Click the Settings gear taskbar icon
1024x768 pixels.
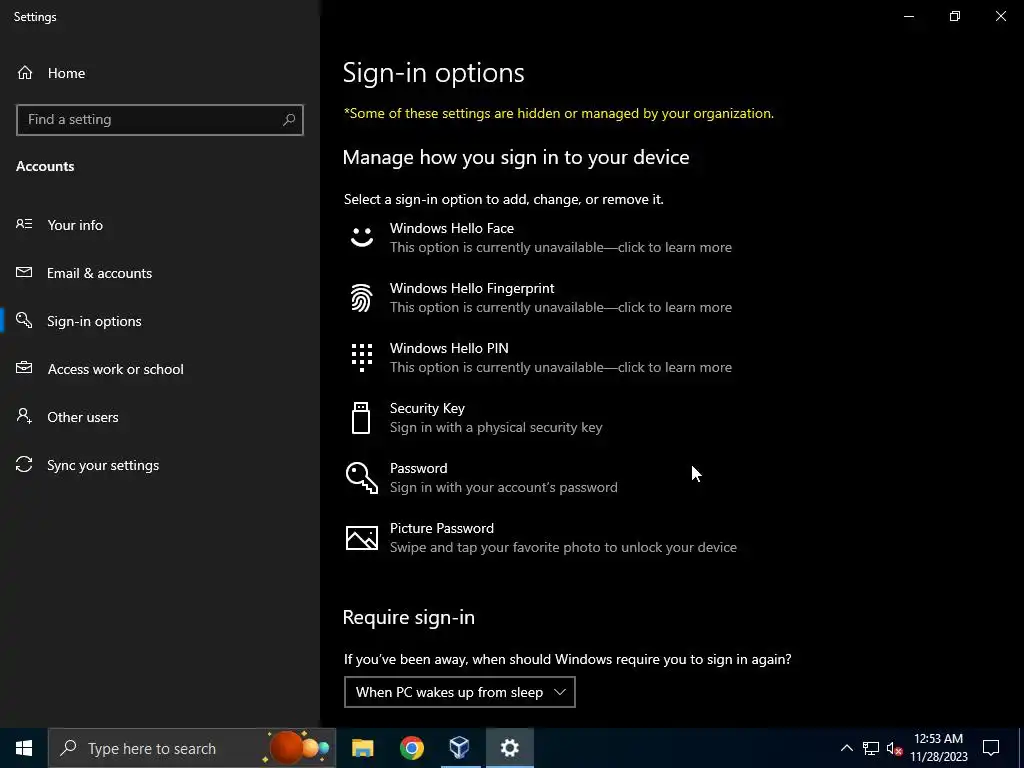tap(509, 748)
